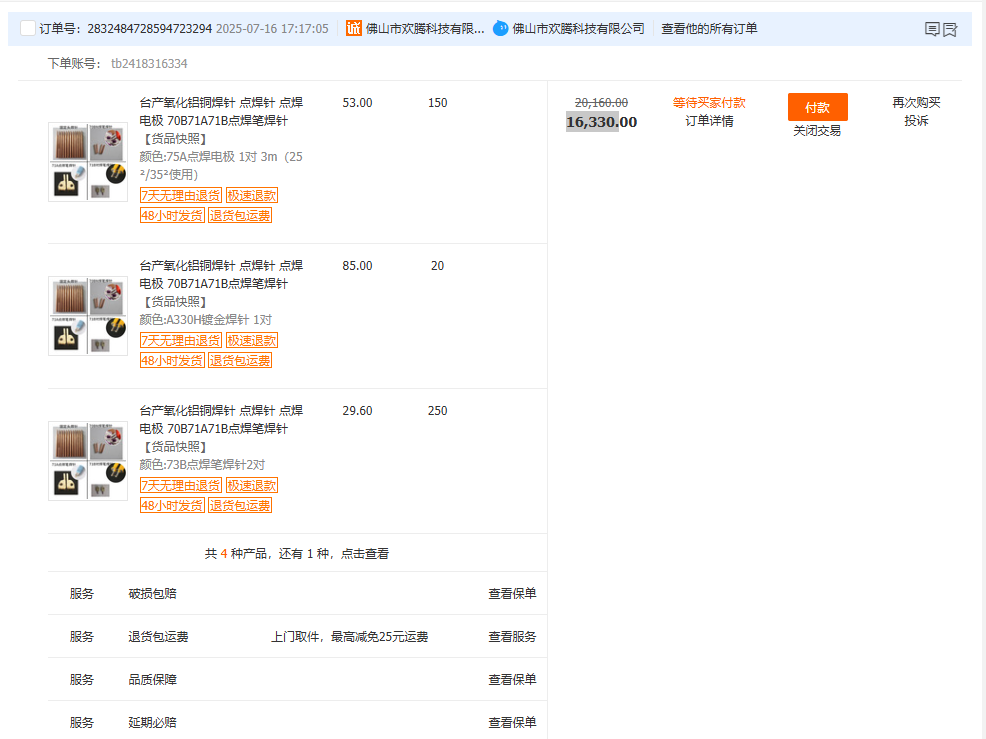
Task: Click 退货包运费 tag on A330H镀金焊针 item
Action: click(240, 360)
